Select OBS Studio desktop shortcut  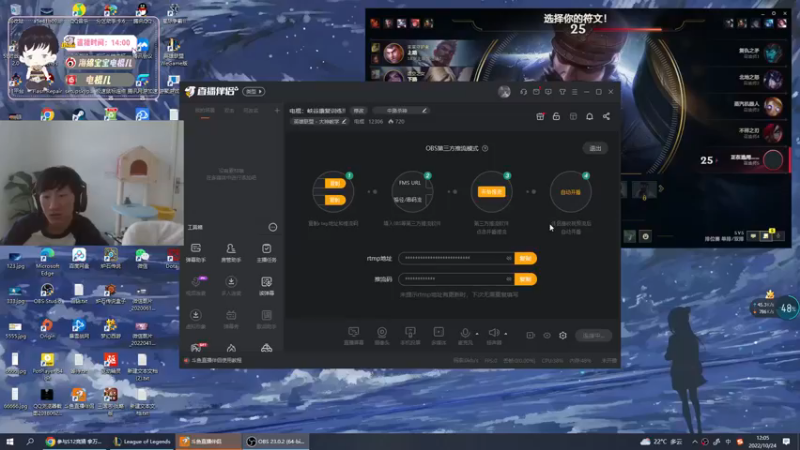(47, 294)
